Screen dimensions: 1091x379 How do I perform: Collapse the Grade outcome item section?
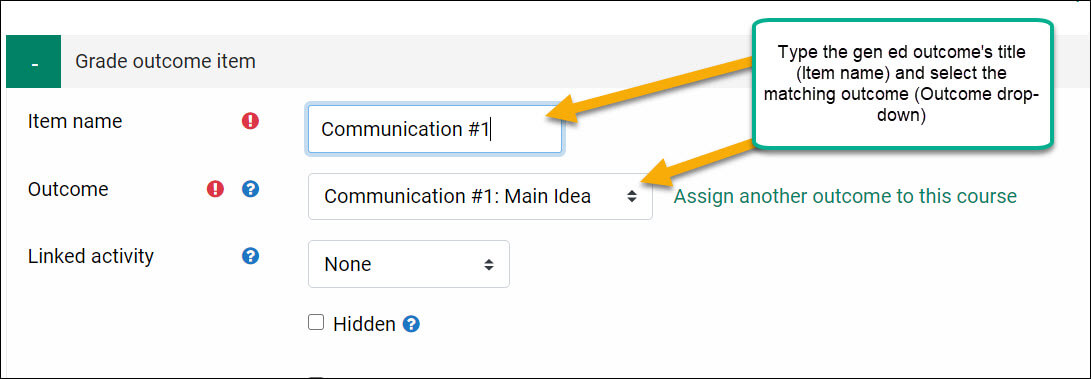pos(33,61)
